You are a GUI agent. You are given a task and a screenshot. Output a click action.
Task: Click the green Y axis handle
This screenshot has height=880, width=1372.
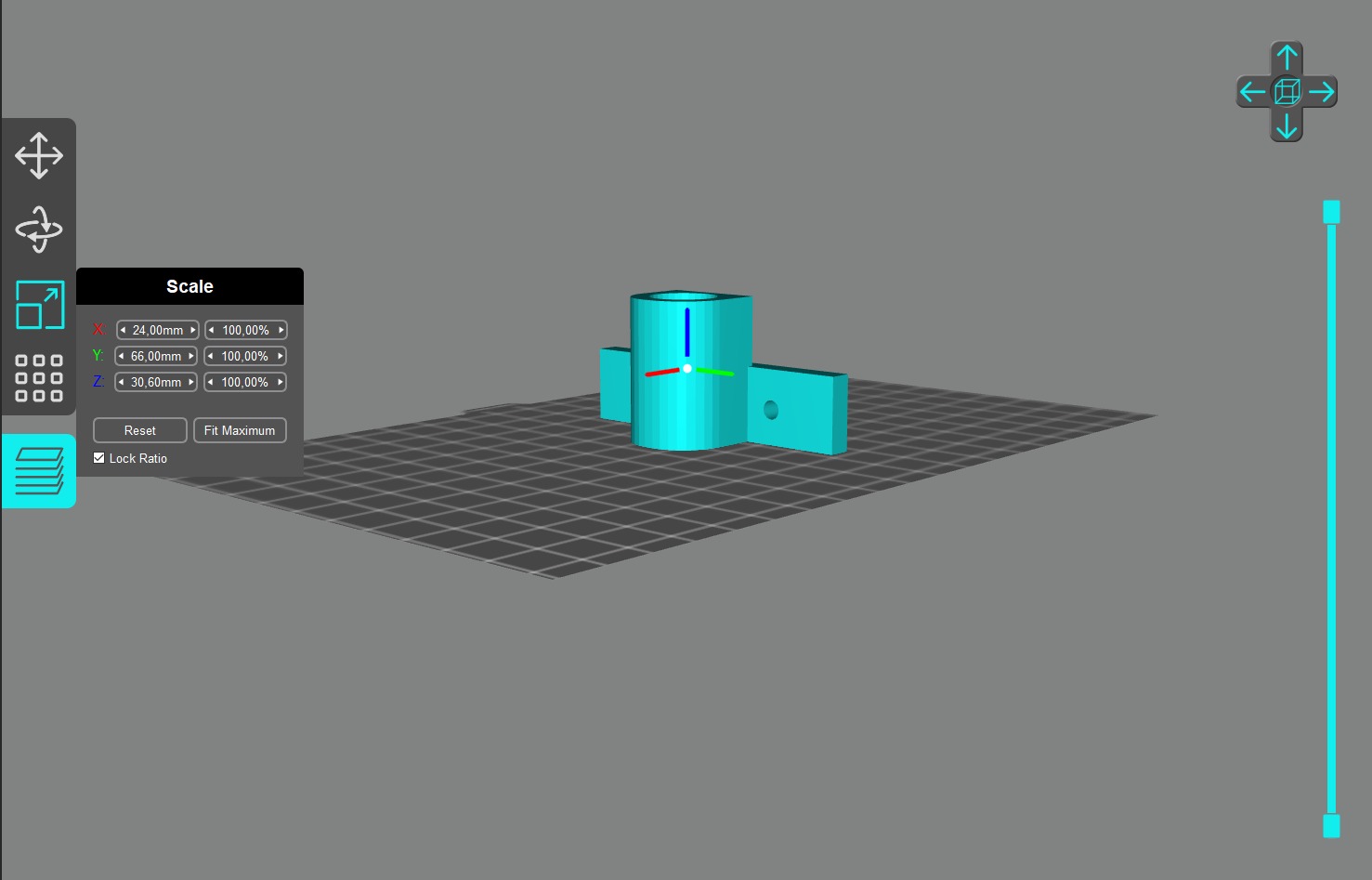coord(714,372)
